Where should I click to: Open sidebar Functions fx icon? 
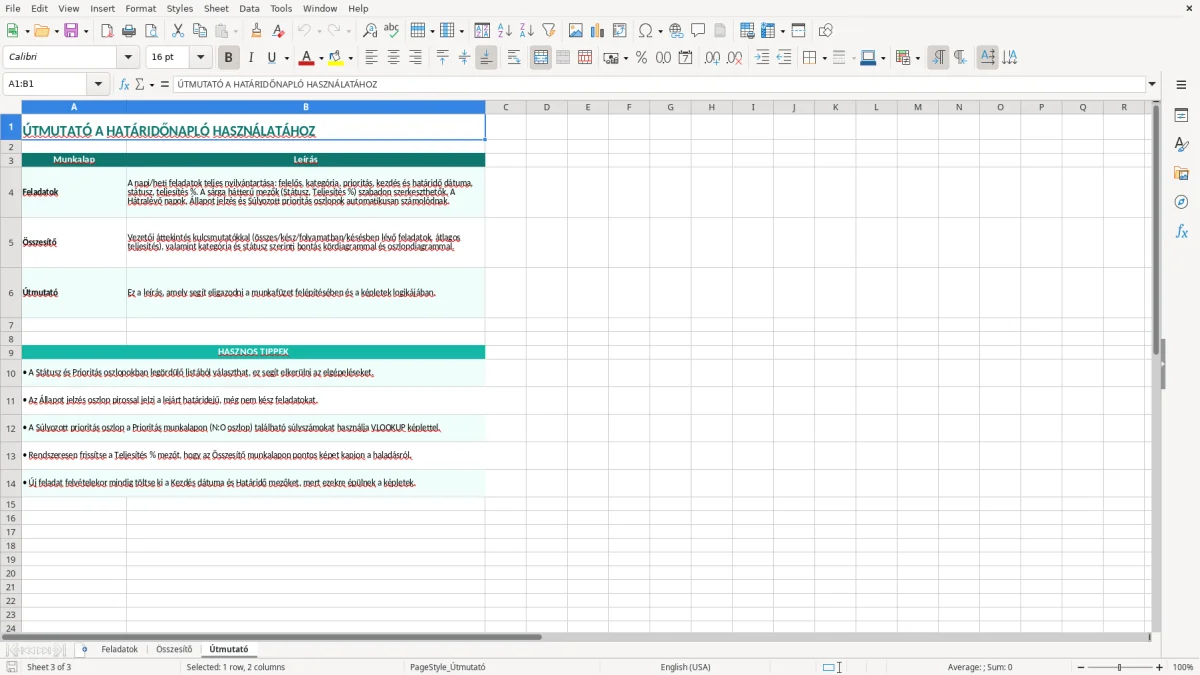(x=1181, y=231)
